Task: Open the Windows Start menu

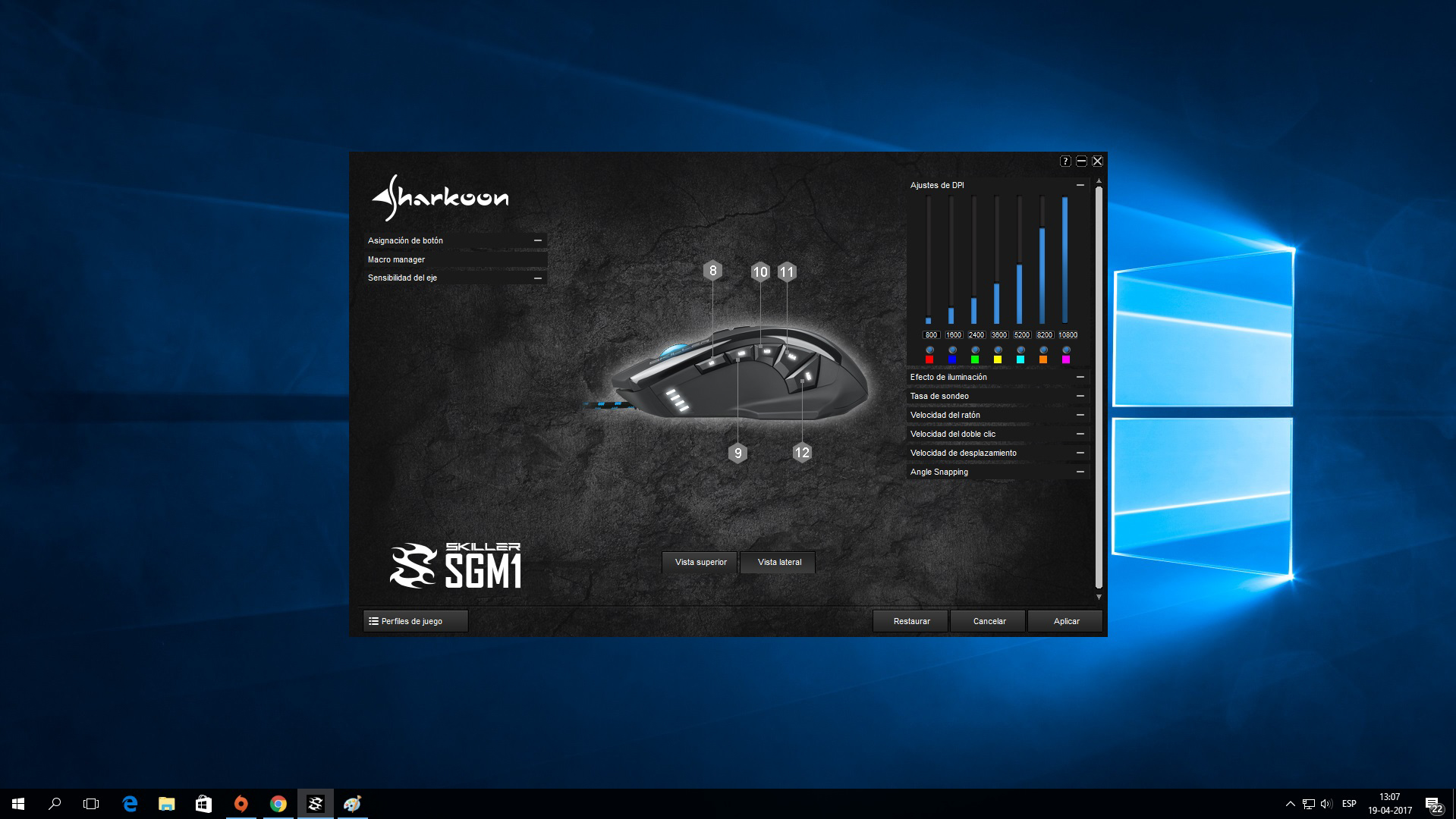Action: pyautogui.click(x=18, y=804)
